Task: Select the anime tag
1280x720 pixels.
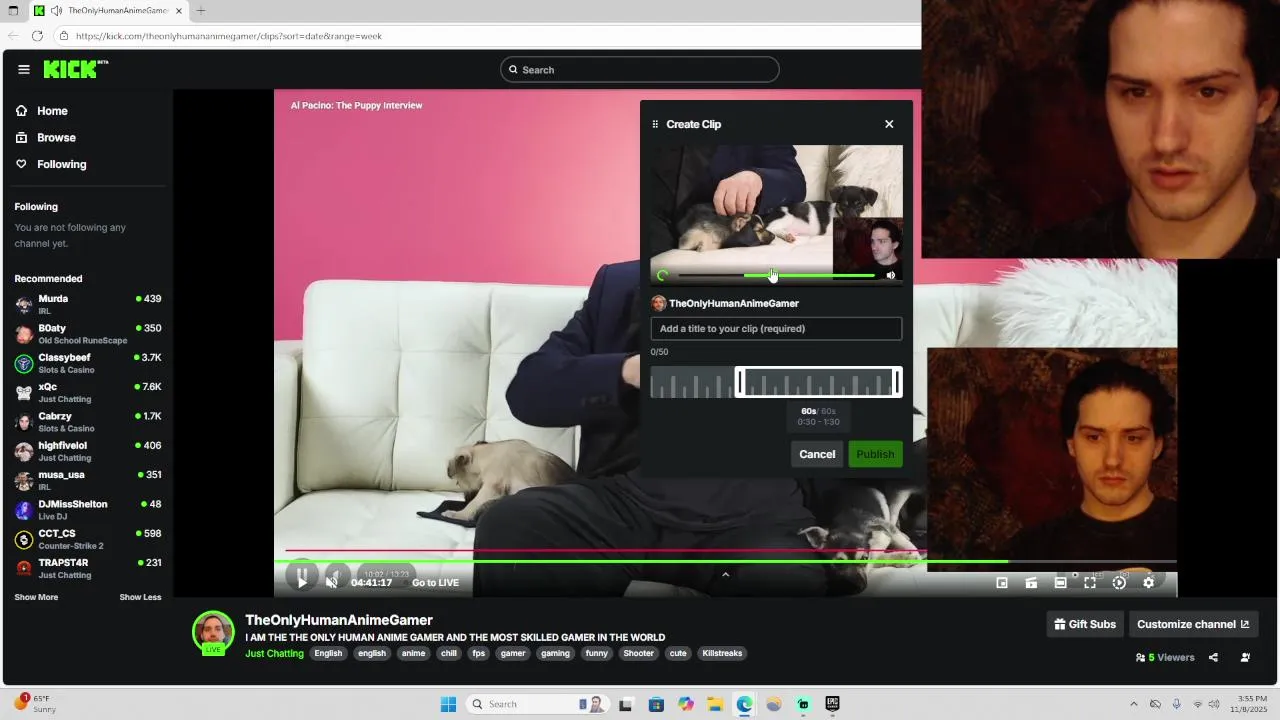Action: [x=413, y=654]
